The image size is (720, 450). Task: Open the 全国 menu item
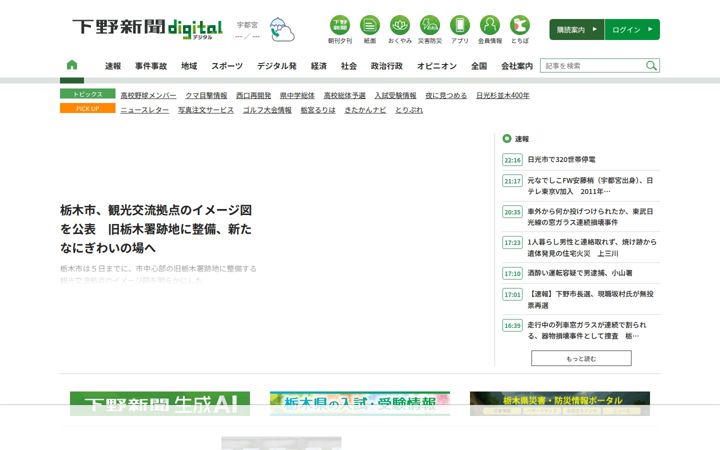[x=479, y=66]
